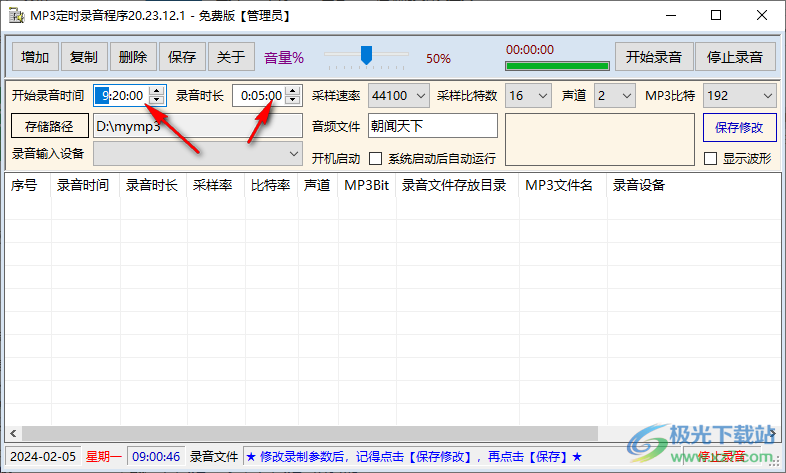786x473 pixels.
Task: Click the 采样率 column header
Action: [x=216, y=185]
